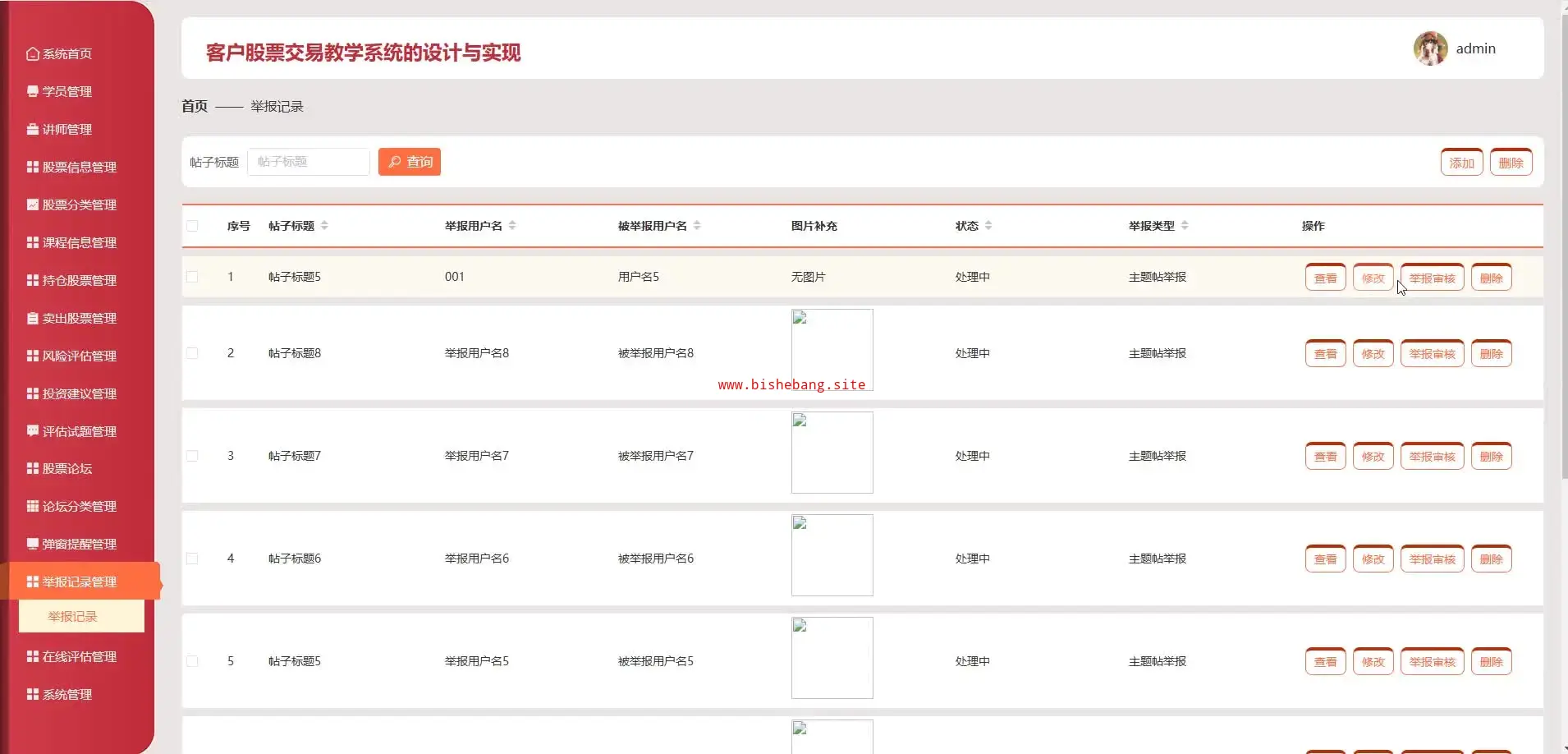Click the grid icon beside 投资建议管理
The height and width of the screenshot is (754, 1568).
[33, 393]
